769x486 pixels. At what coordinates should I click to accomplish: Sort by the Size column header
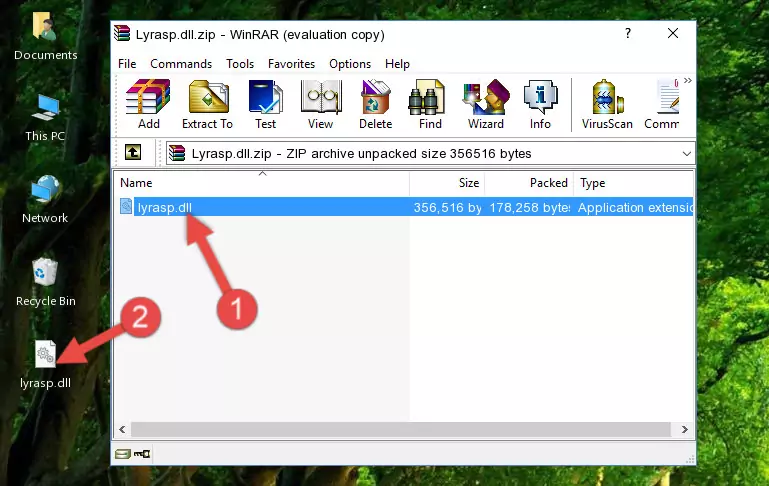pos(447,183)
